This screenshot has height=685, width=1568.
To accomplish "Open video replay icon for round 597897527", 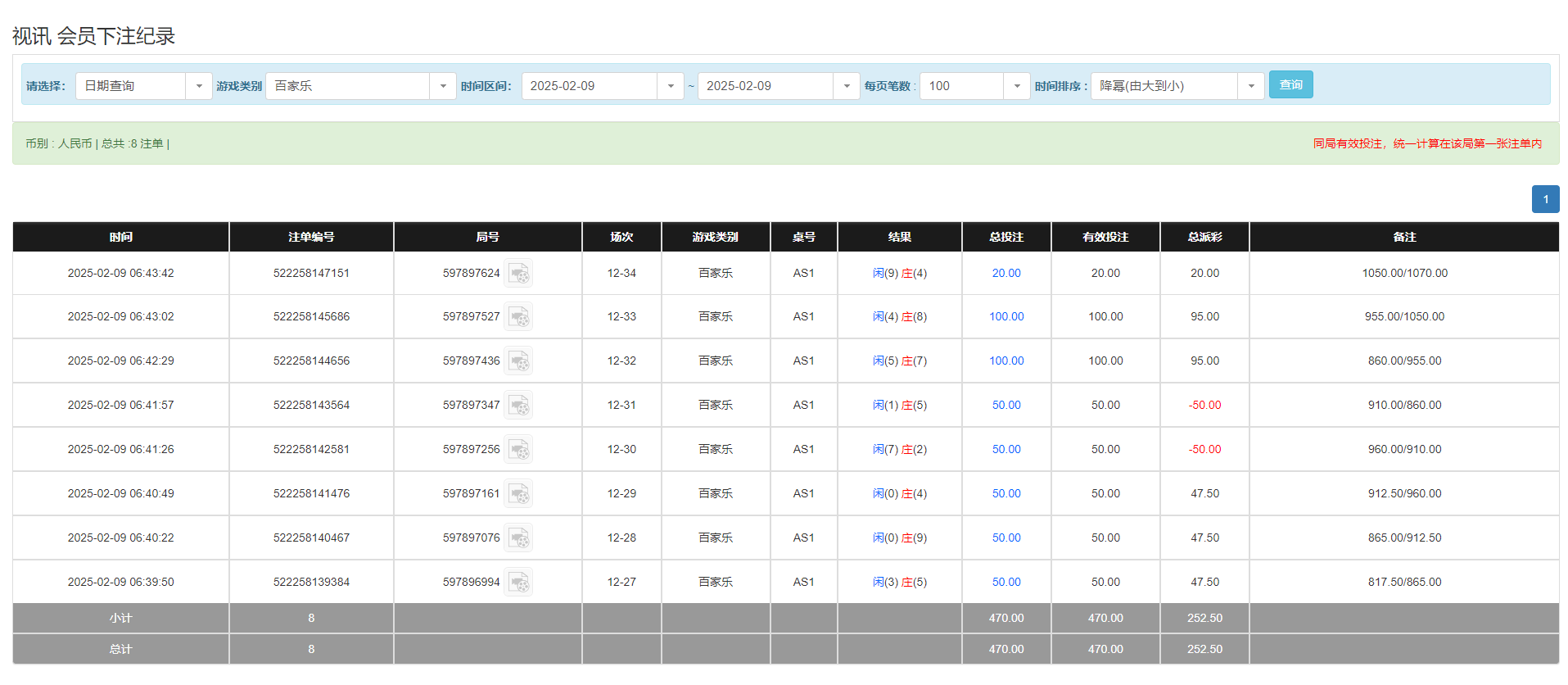I will [x=517, y=317].
